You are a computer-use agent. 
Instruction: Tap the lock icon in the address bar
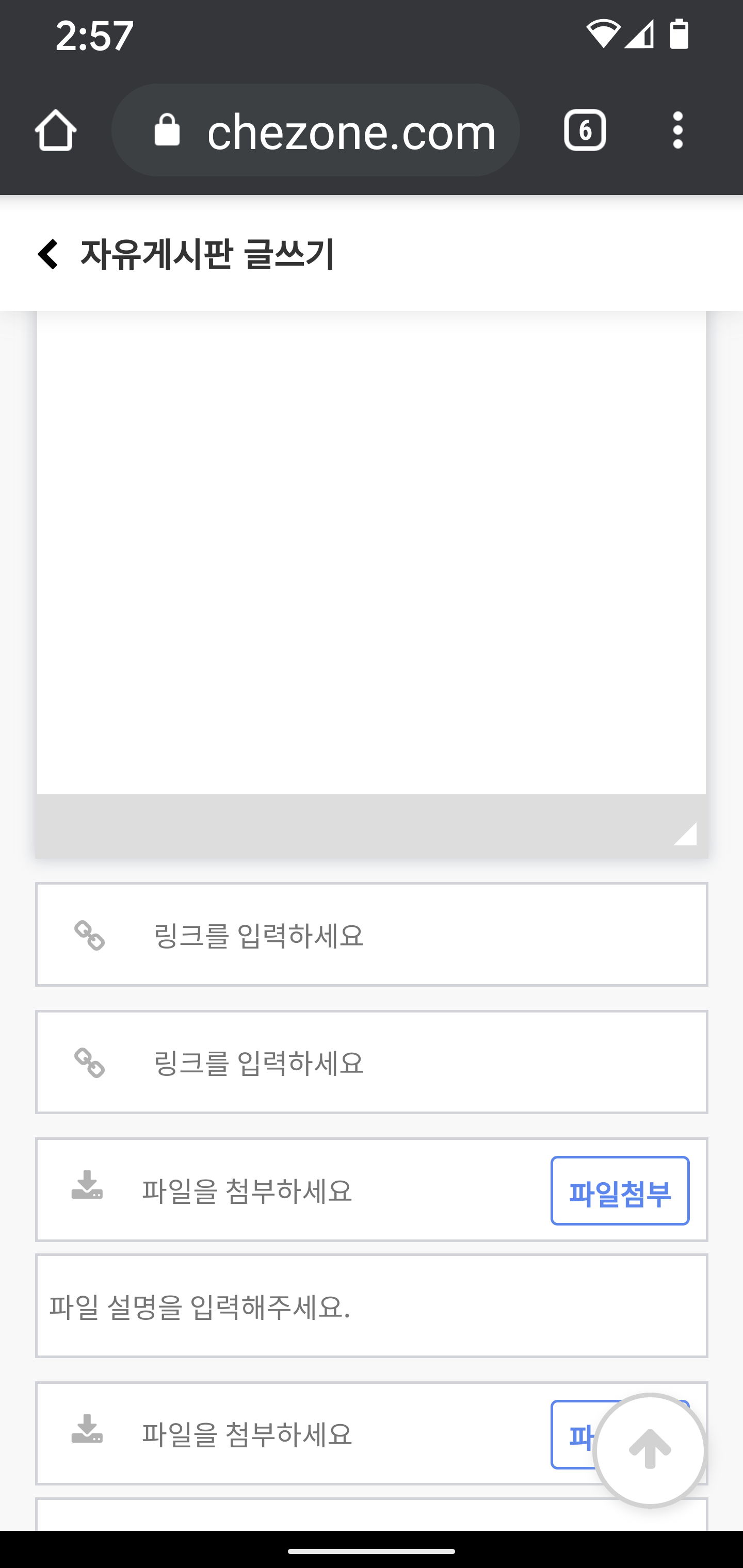point(167,130)
